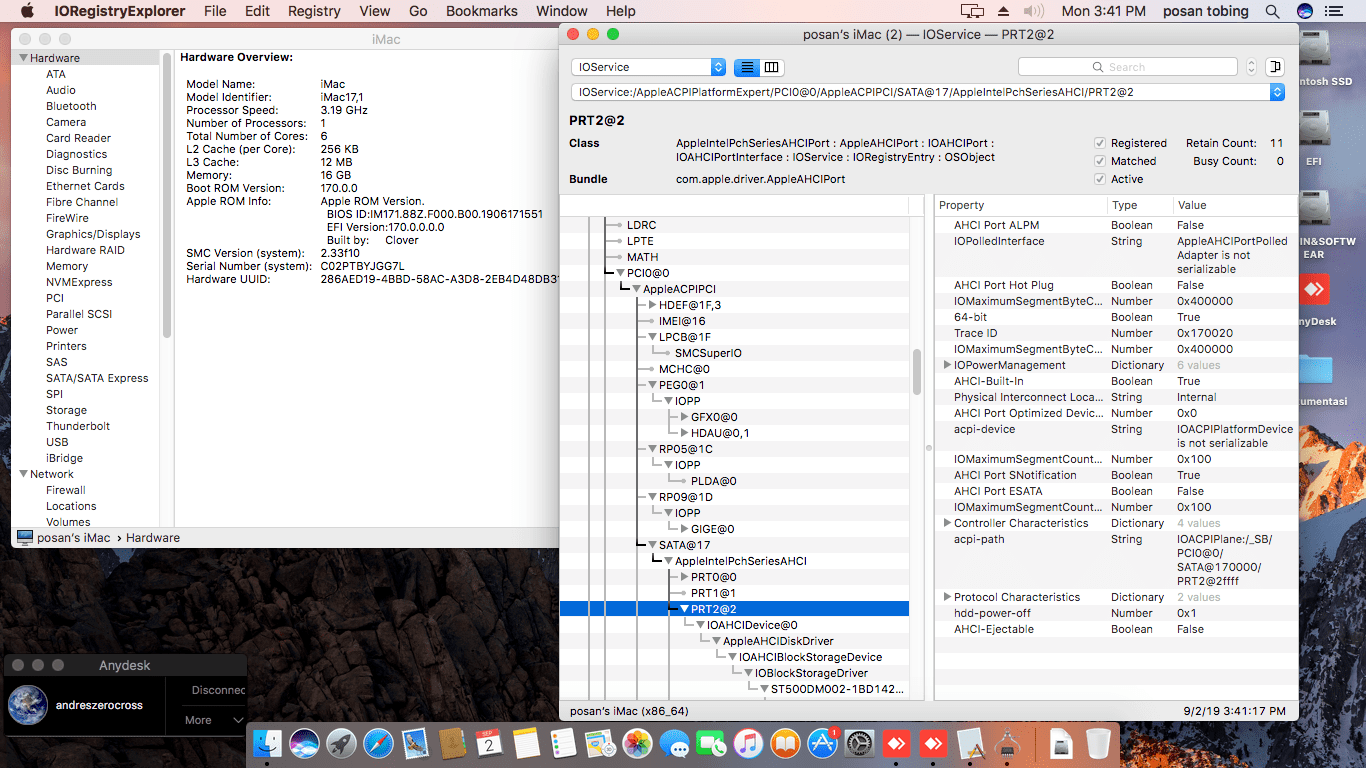The height and width of the screenshot is (768, 1366).
Task: Expand the IOPowerManagement dictionary row
Action: [947, 365]
